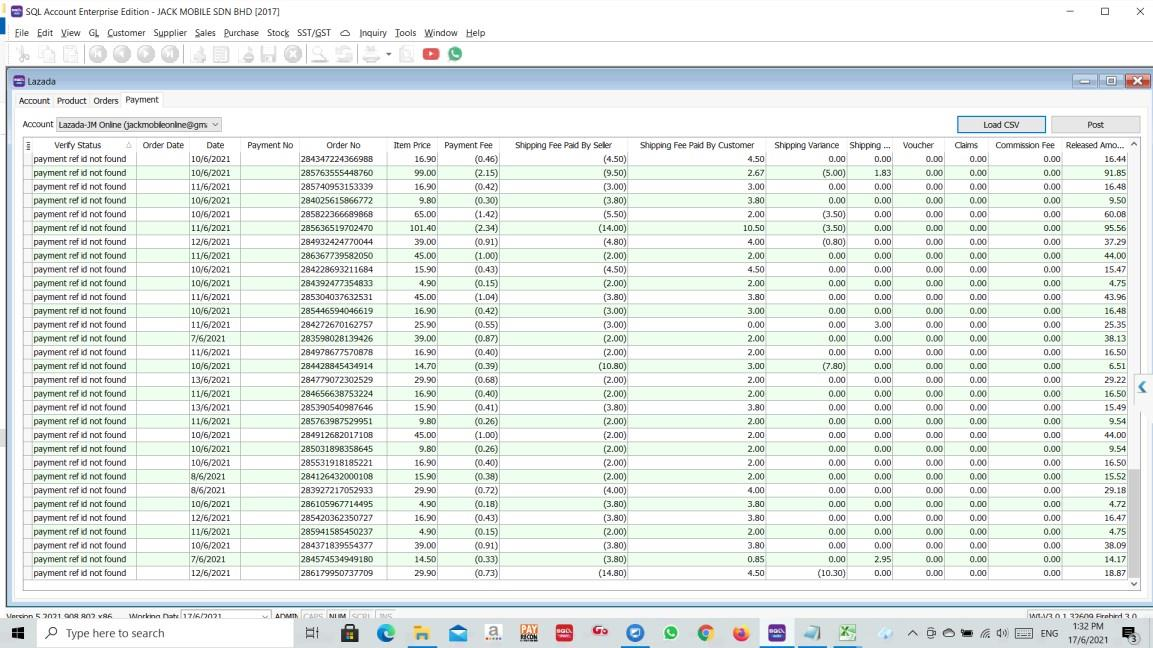Viewport: 1153px width, 648px height.
Task: Click the WhatsApp icon in the toolbar
Action: tap(455, 54)
